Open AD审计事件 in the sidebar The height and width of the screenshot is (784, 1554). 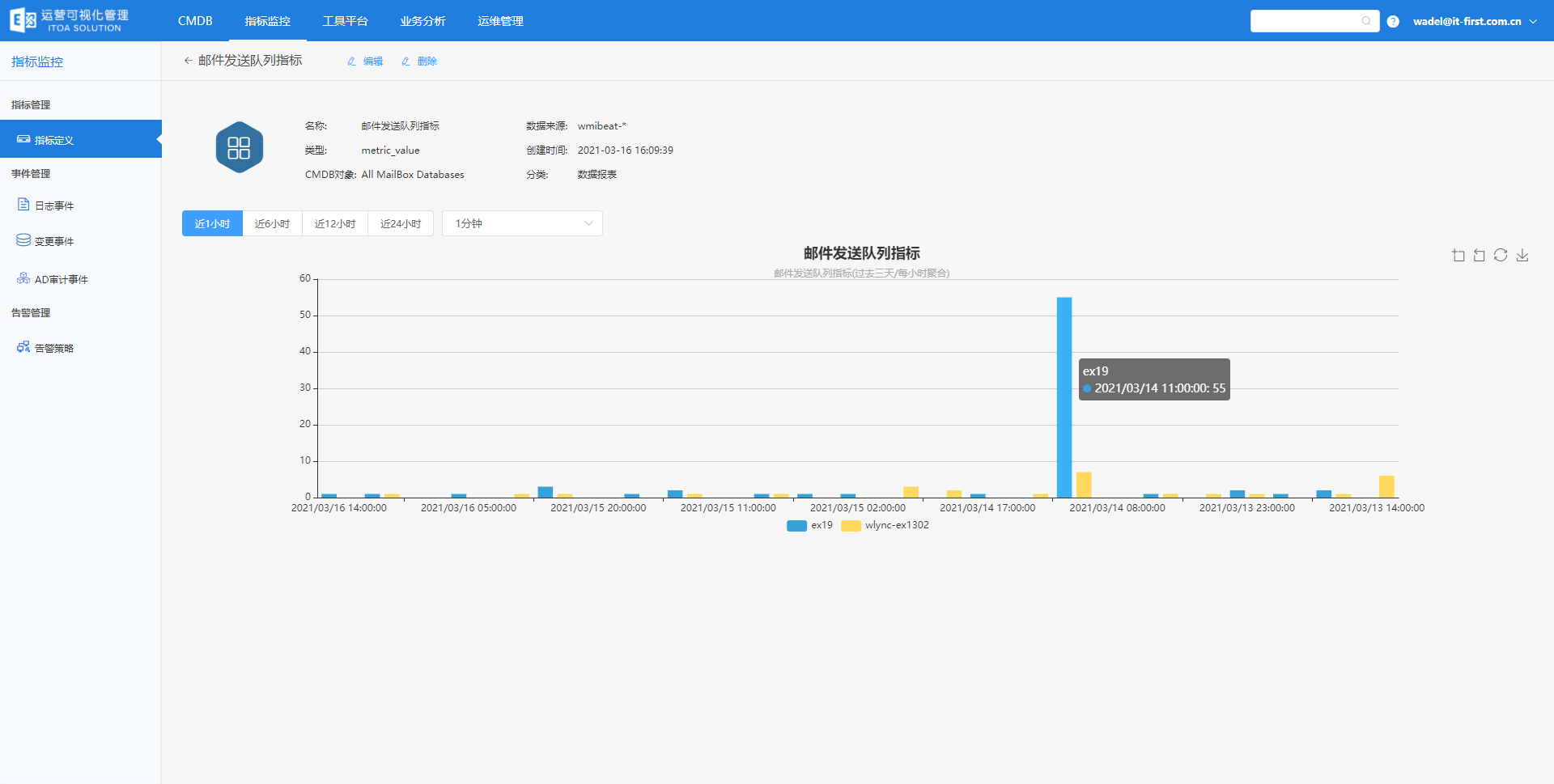tap(61, 280)
